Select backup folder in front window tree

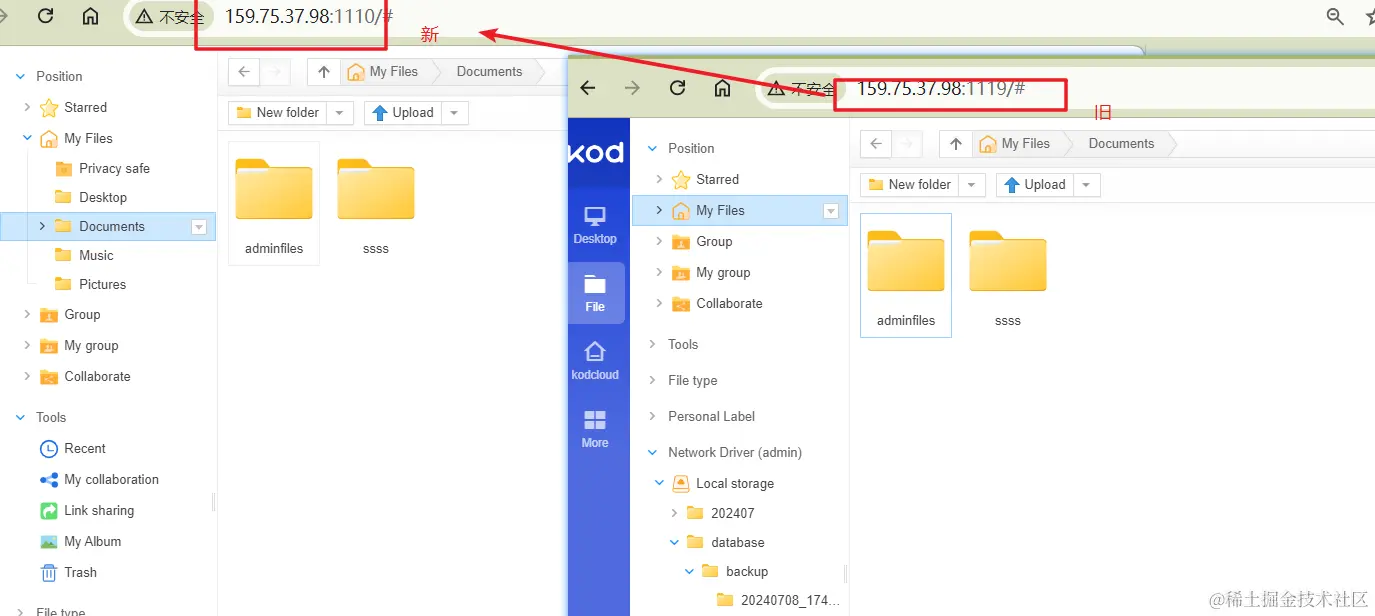[x=747, y=571]
